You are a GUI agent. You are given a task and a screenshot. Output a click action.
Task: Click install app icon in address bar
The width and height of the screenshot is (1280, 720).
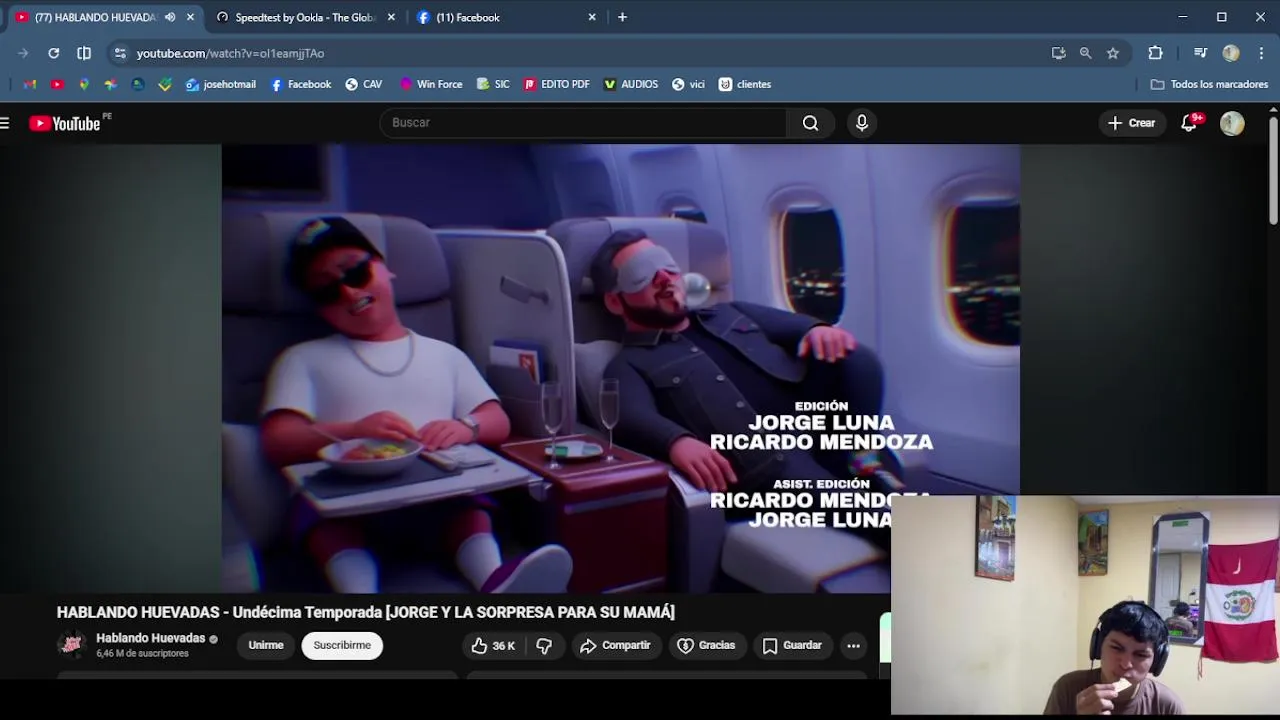1058,53
